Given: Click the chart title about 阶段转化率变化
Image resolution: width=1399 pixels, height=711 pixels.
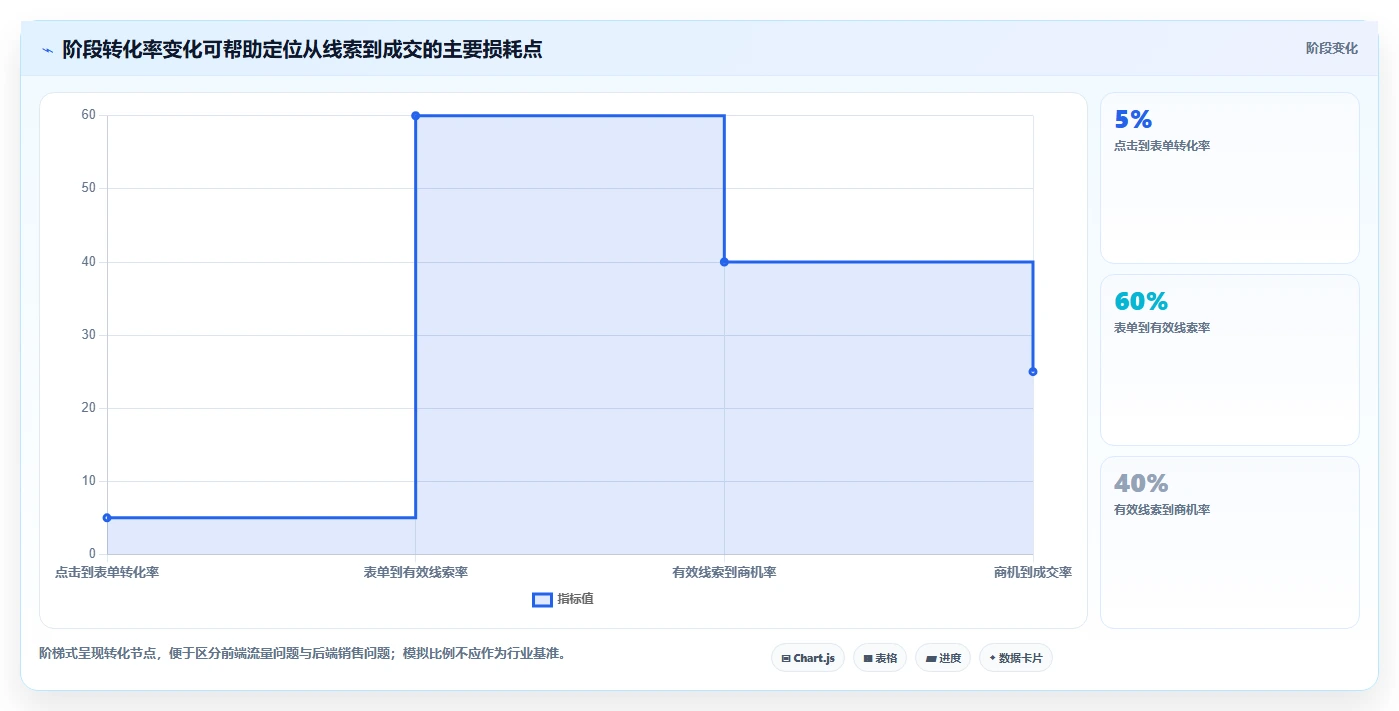Looking at the screenshot, I should 302,49.
